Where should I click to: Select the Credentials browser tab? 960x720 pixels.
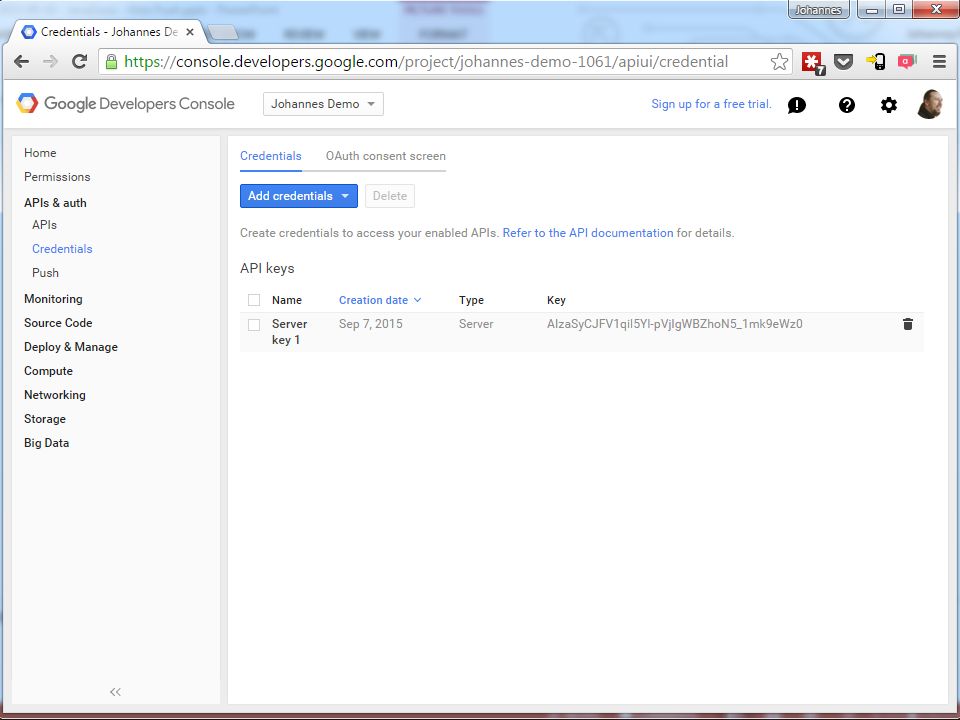[109, 32]
